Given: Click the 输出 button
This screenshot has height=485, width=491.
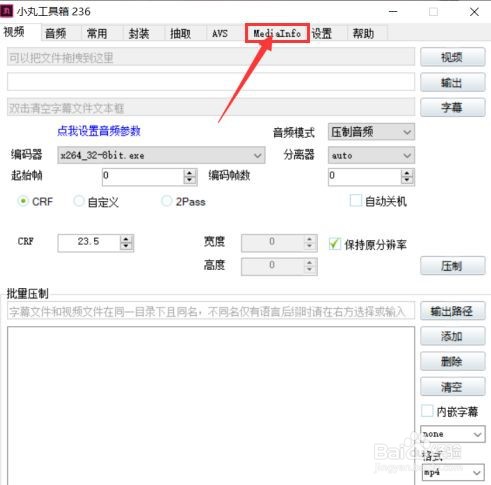Looking at the screenshot, I should (452, 82).
